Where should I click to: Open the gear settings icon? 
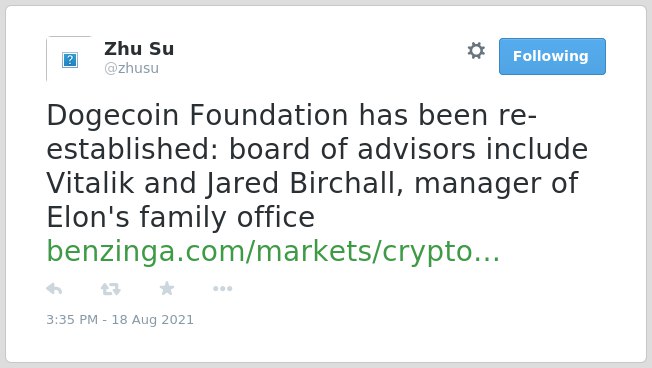point(476,51)
